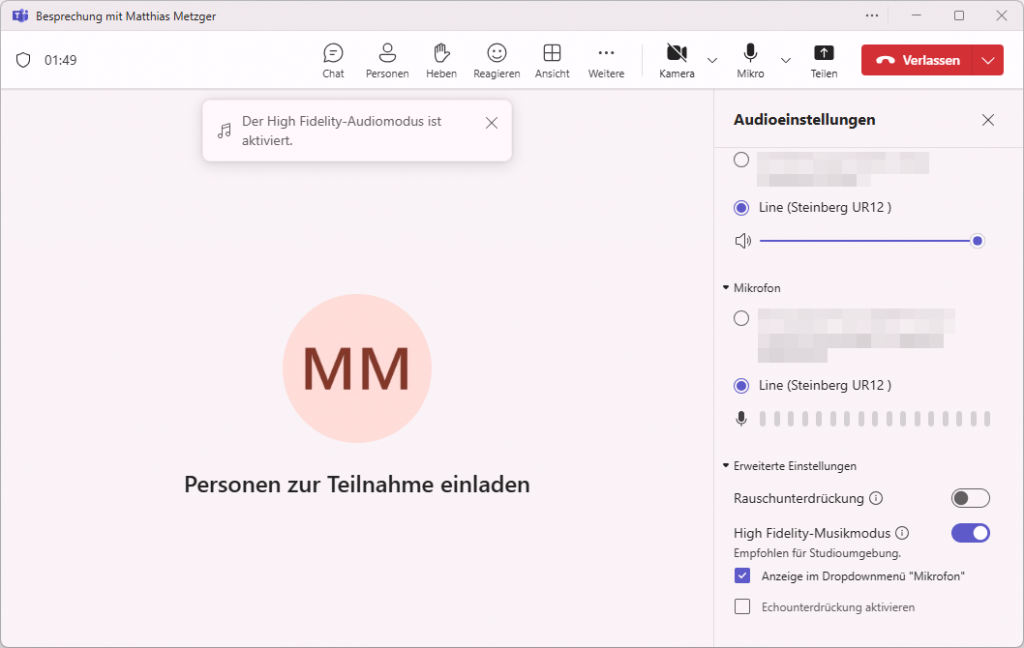Click the shield security icon
Image resolution: width=1024 pixels, height=648 pixels.
tap(24, 60)
